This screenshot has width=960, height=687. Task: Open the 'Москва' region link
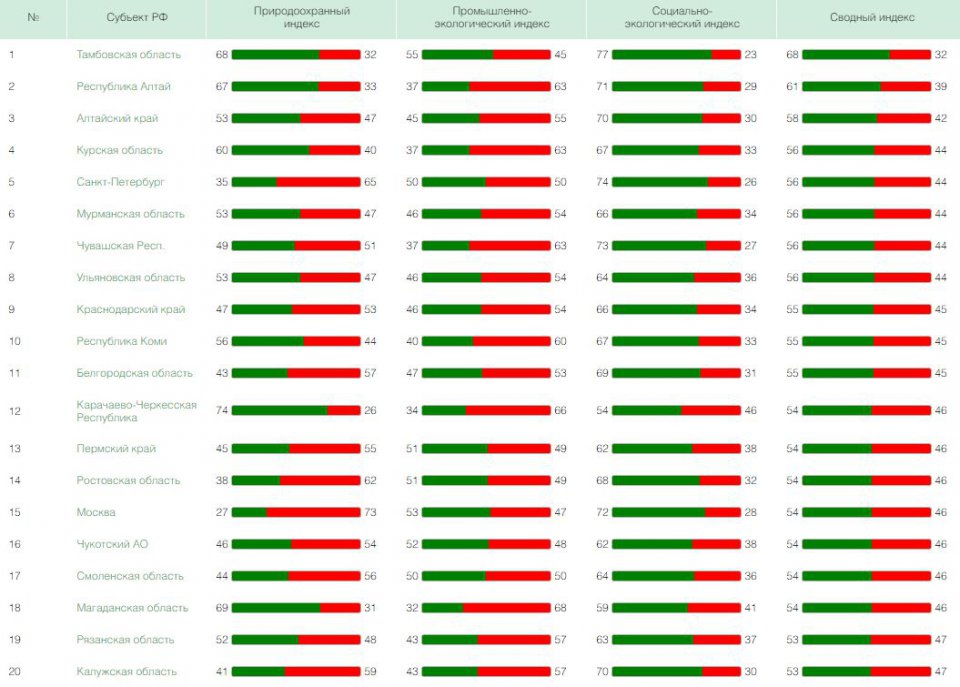pyautogui.click(x=96, y=513)
